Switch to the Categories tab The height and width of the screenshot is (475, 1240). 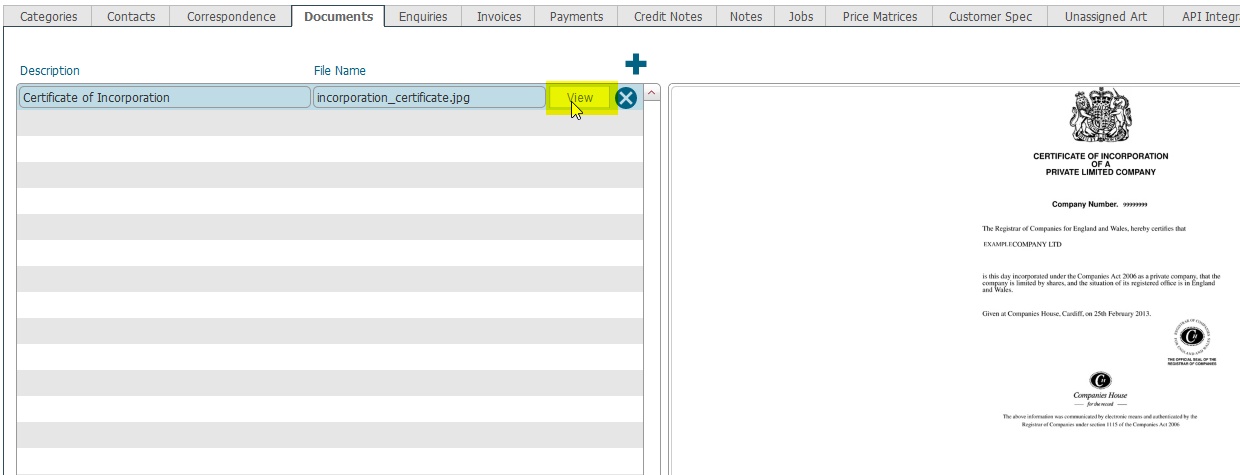(48, 16)
